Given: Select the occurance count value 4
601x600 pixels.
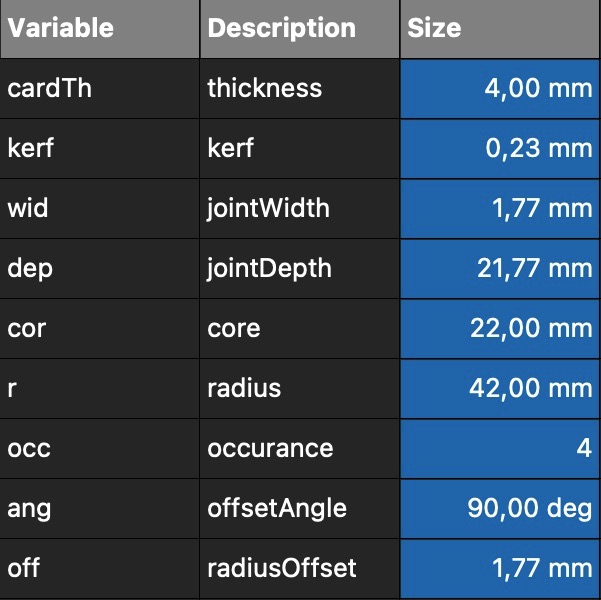Looking at the screenshot, I should coord(500,449).
